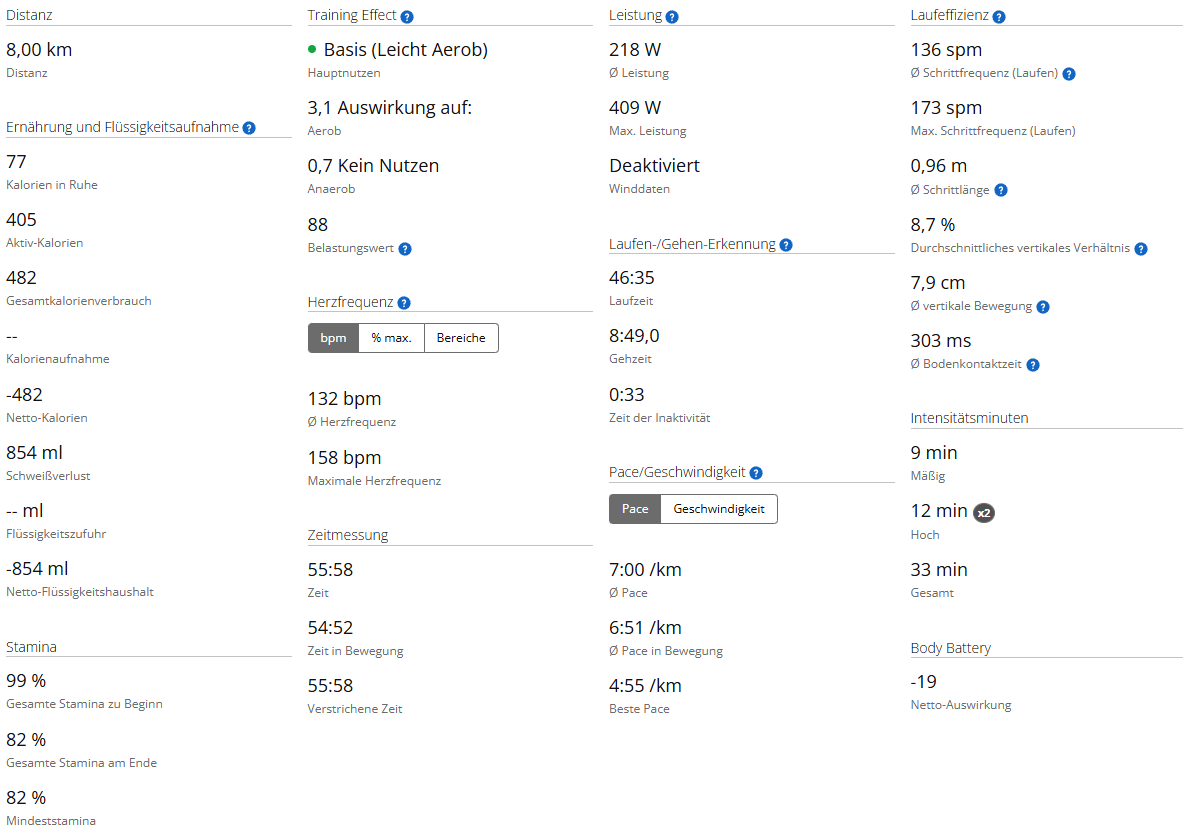Click 99 % Stamina zu Beginn value
The width and height of the screenshot is (1183, 829).
(26, 680)
